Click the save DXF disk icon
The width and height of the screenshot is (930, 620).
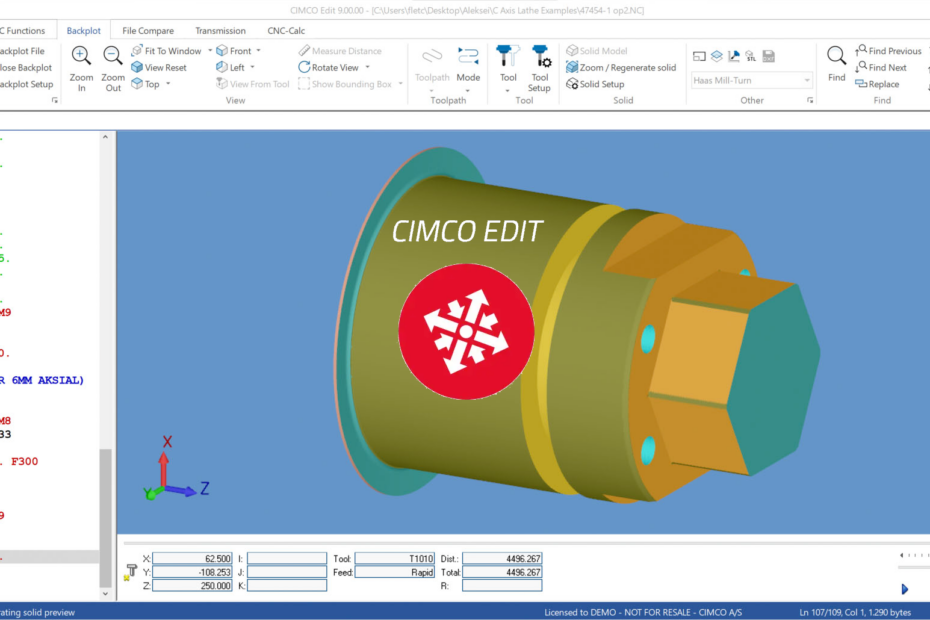click(x=769, y=56)
